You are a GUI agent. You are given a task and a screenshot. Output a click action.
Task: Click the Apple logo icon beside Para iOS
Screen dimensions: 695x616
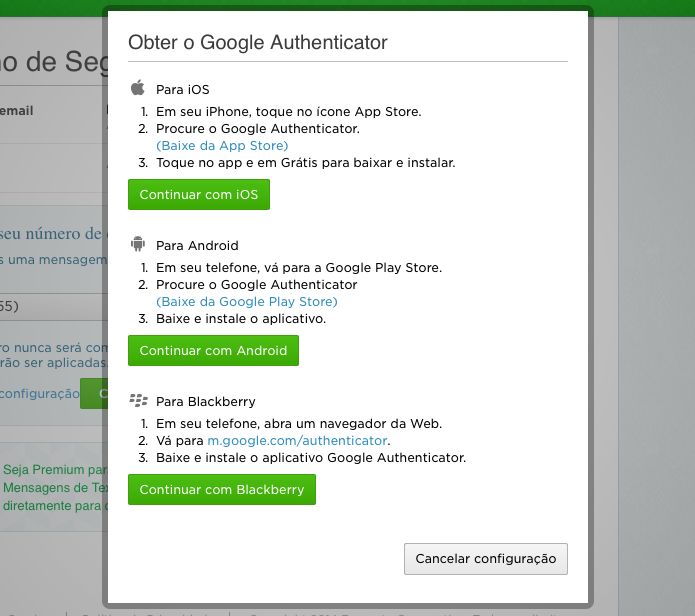click(x=138, y=87)
